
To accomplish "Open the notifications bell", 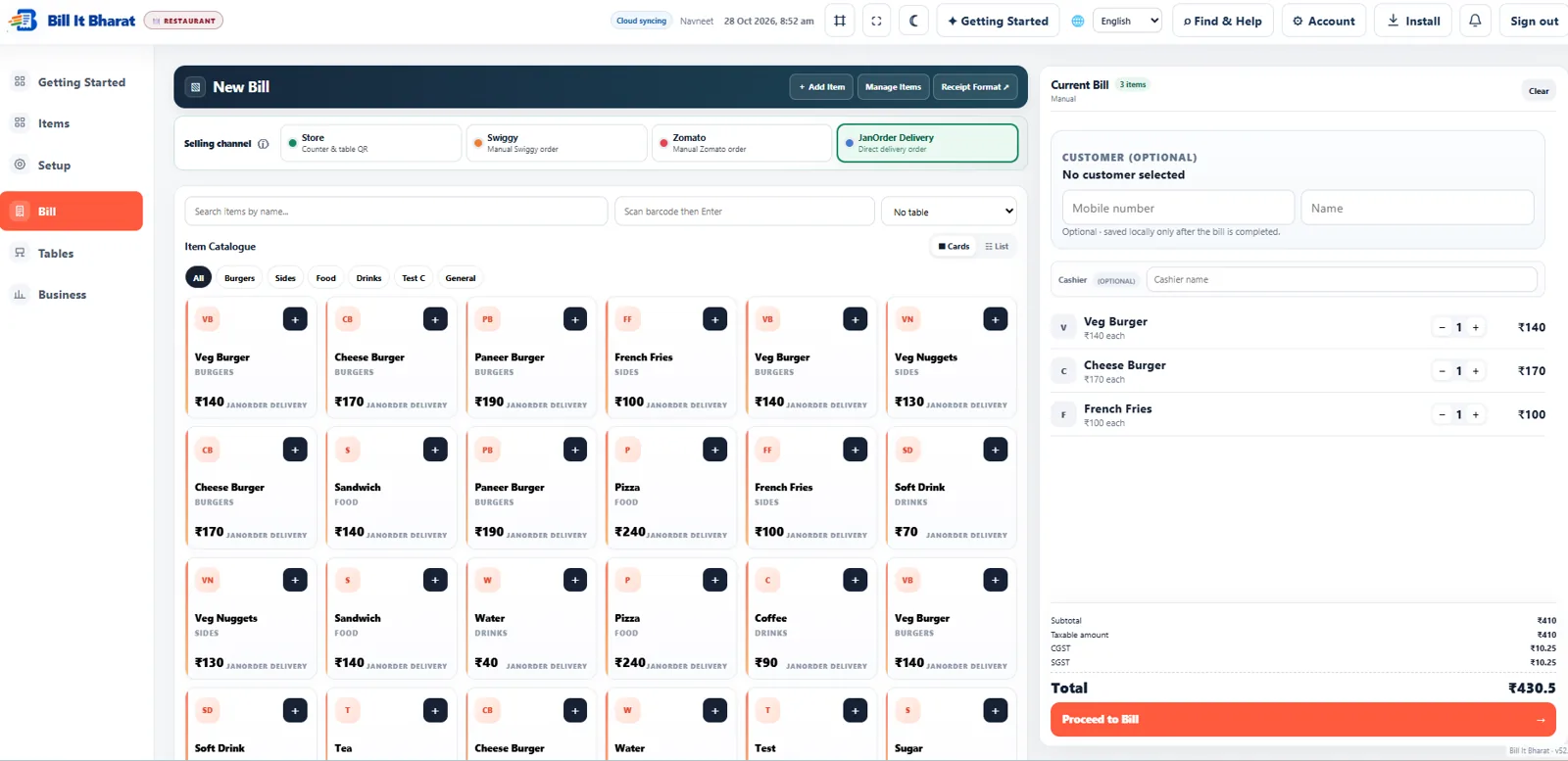I will tap(1475, 21).
